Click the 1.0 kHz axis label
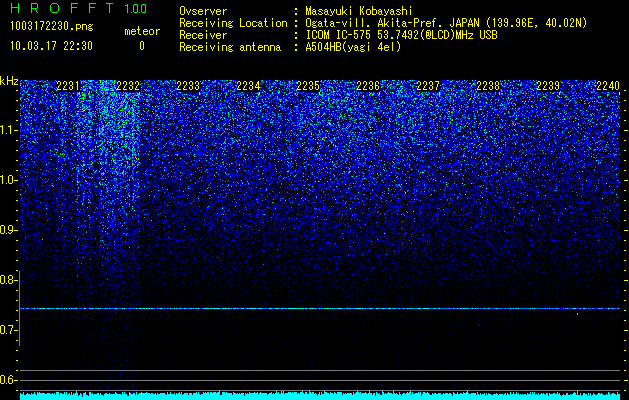Image resolution: width=629 pixels, height=400 pixels. click(8, 181)
